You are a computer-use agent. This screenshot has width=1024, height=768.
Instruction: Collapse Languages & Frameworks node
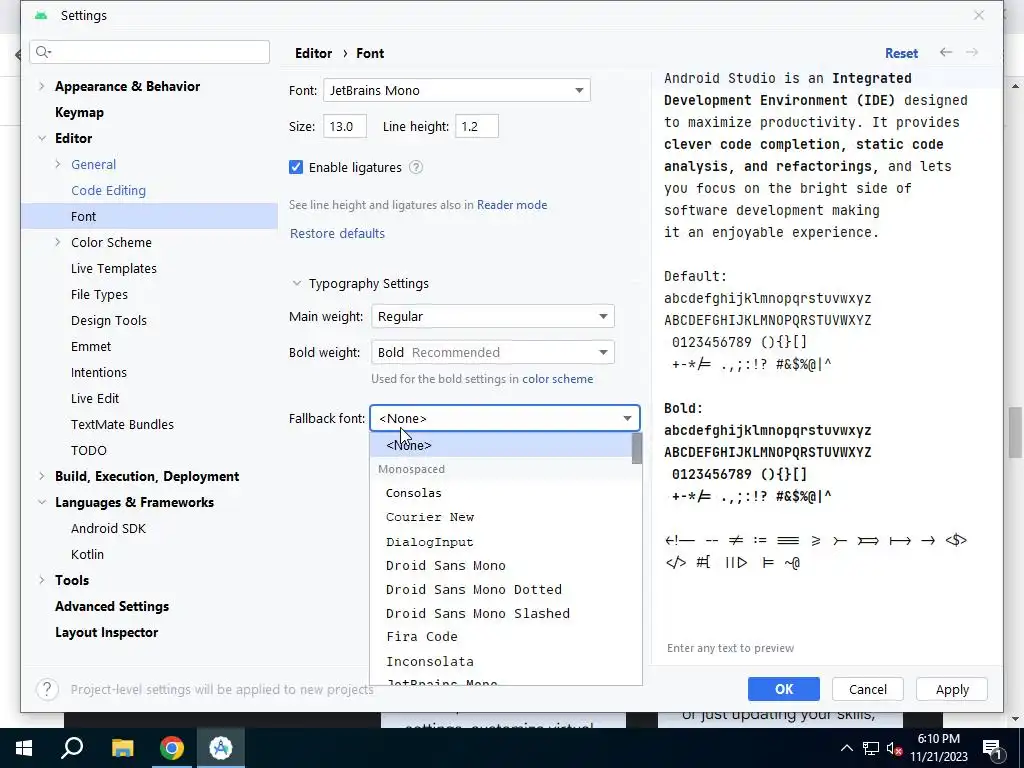(x=42, y=502)
